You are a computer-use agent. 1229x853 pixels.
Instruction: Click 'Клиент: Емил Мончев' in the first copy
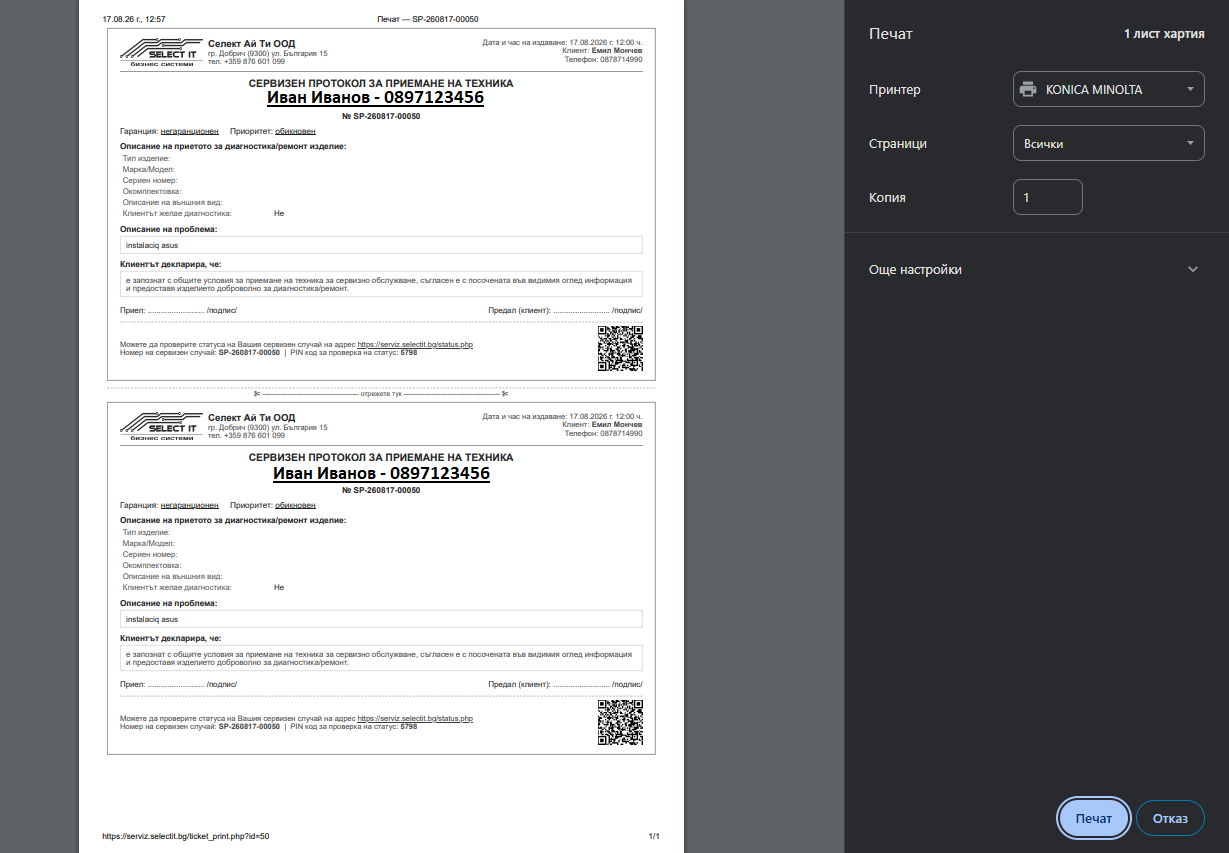[603, 51]
